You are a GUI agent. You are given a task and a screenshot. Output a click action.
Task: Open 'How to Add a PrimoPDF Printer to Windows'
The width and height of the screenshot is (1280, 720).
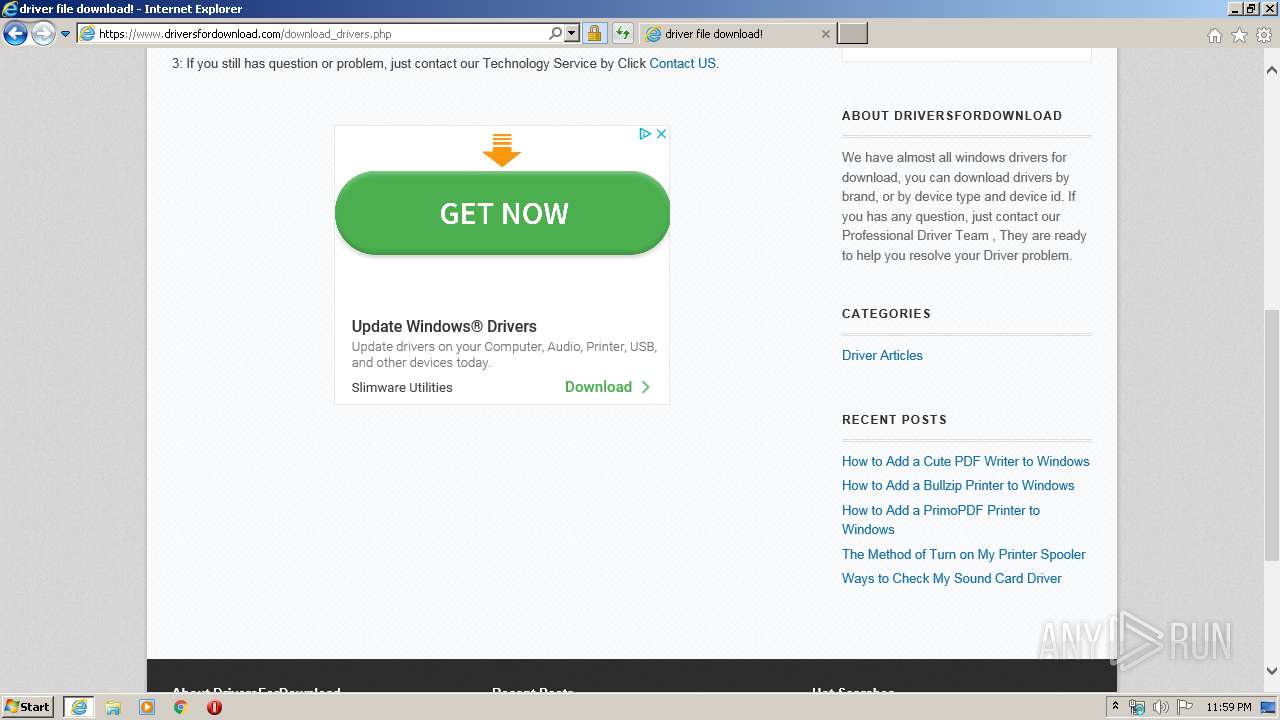pos(941,520)
